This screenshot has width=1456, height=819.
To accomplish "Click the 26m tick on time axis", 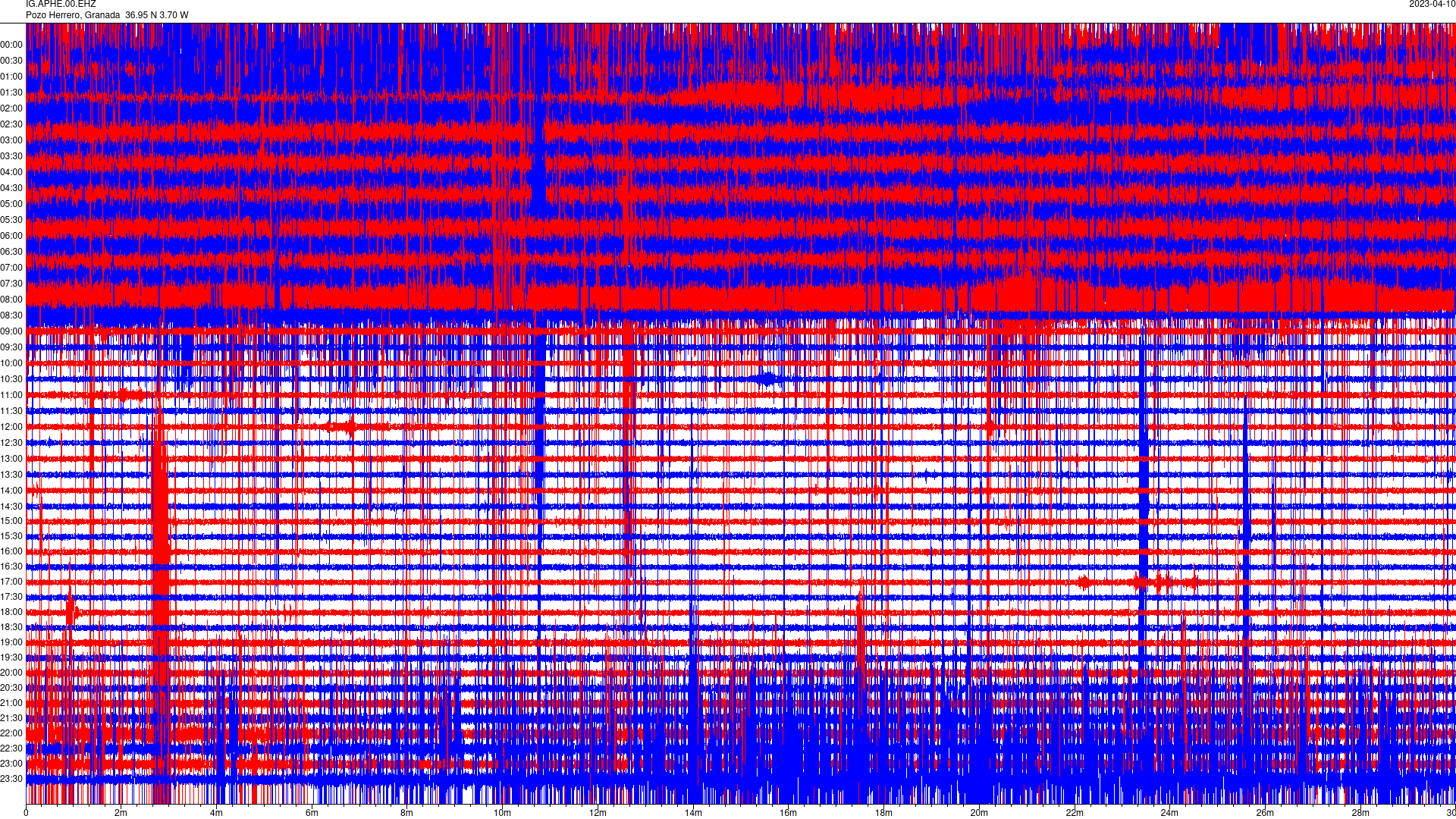I will pyautogui.click(x=1265, y=813).
